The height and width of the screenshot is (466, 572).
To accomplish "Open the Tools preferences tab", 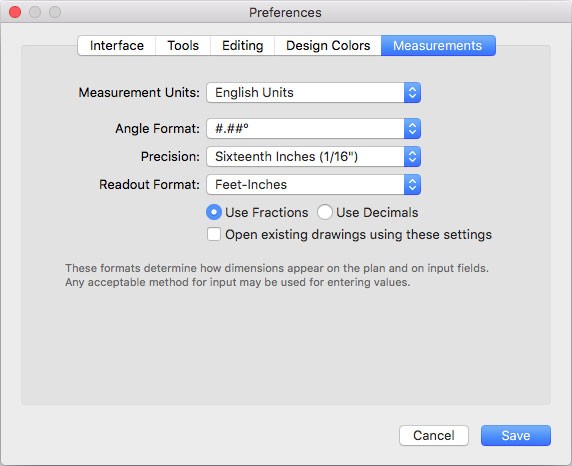I will click(183, 46).
